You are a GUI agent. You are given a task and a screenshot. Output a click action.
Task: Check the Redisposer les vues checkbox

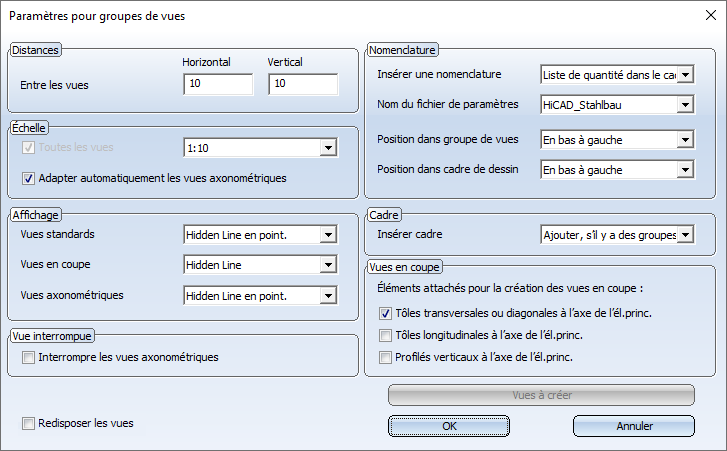28,423
